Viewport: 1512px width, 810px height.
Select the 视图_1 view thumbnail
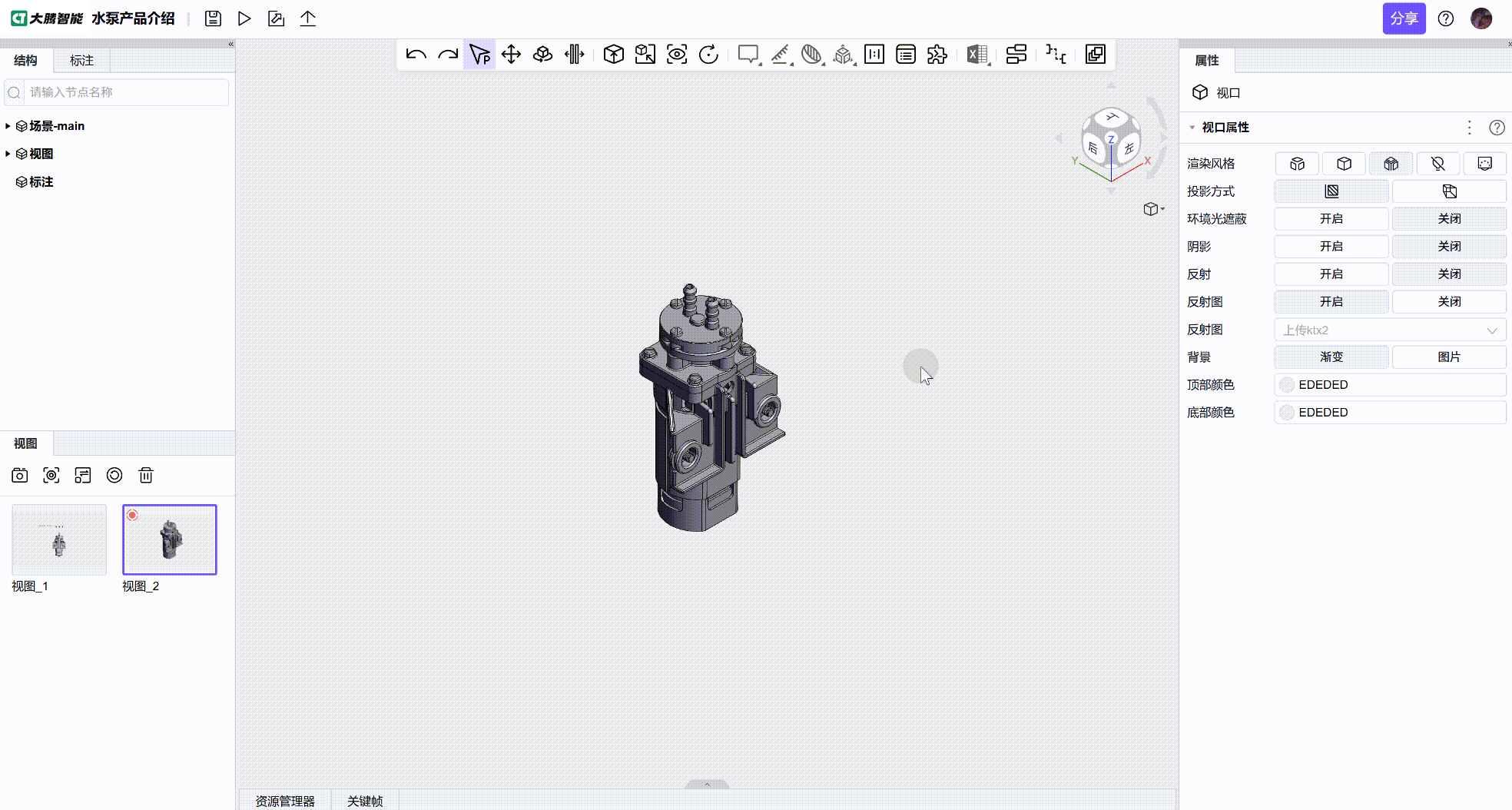click(x=59, y=539)
